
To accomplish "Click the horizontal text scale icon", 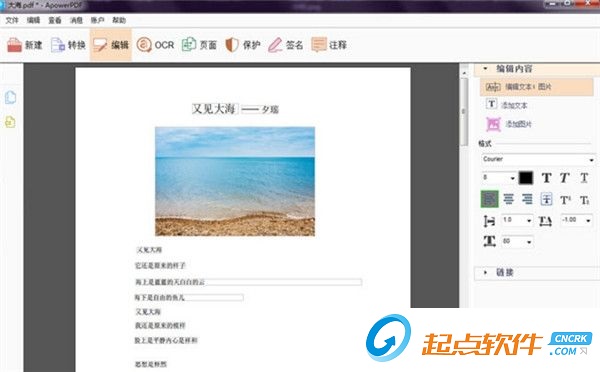I will (489, 241).
